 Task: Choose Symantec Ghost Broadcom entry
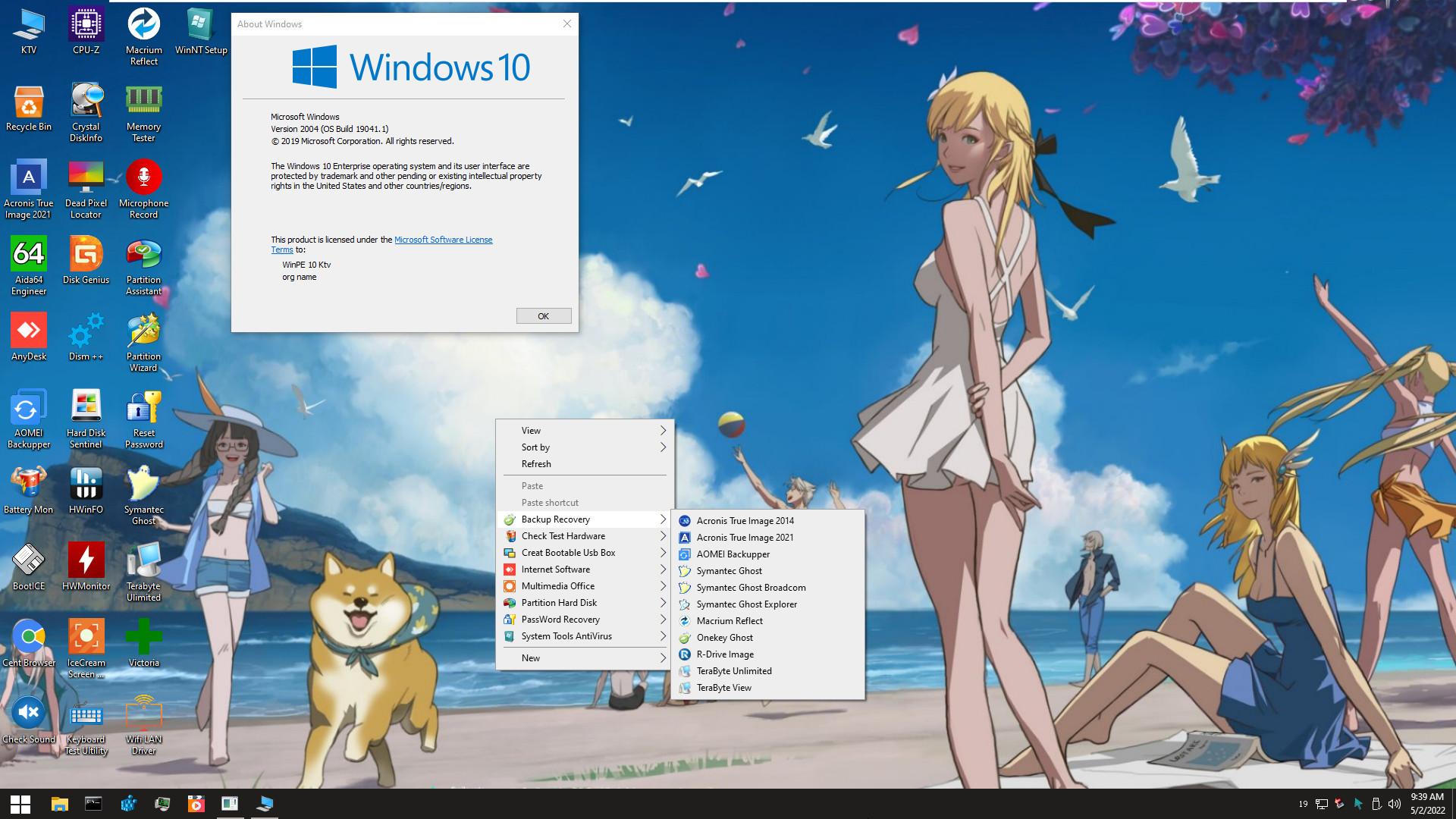point(768,588)
